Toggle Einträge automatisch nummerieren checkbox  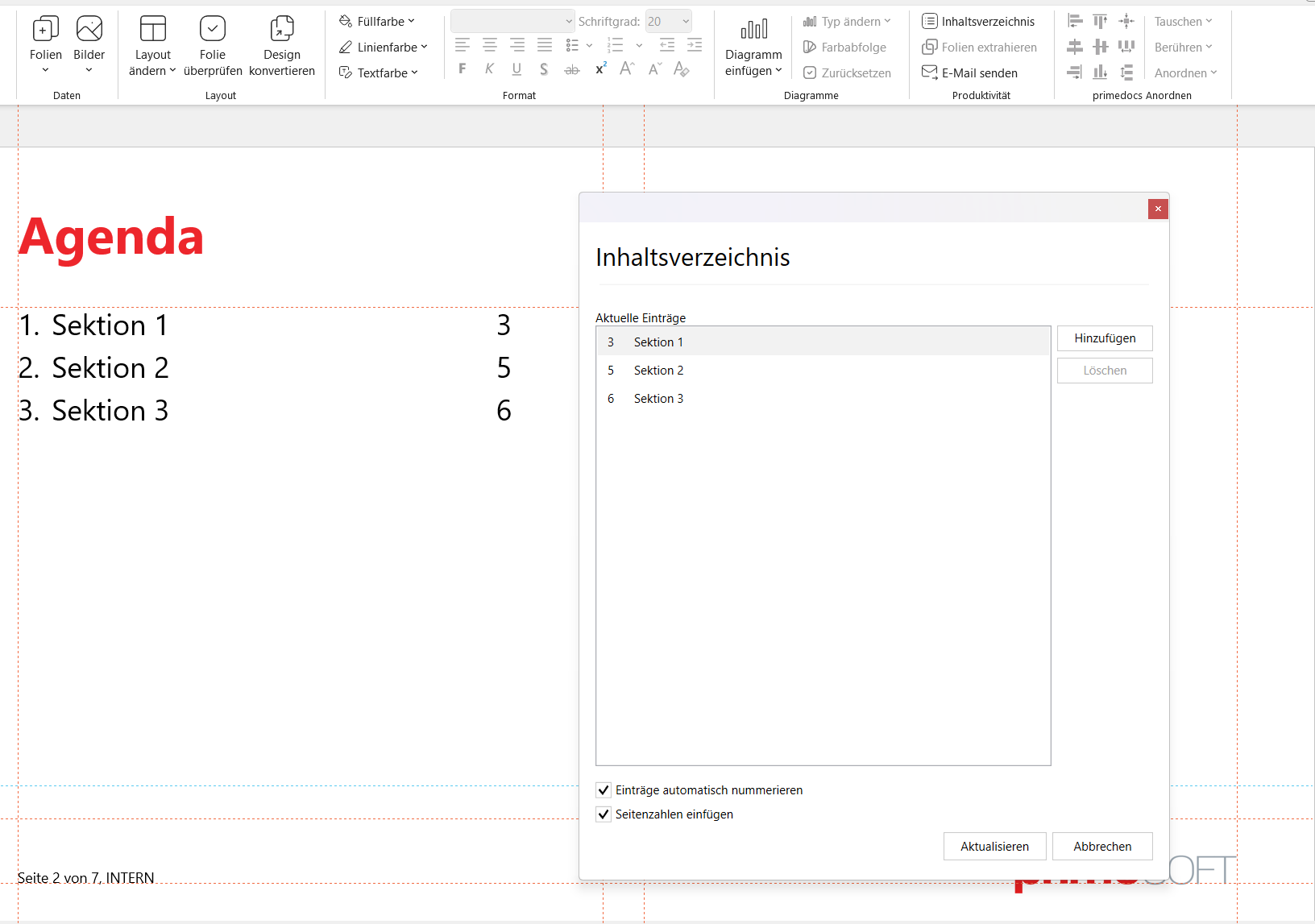(x=604, y=790)
